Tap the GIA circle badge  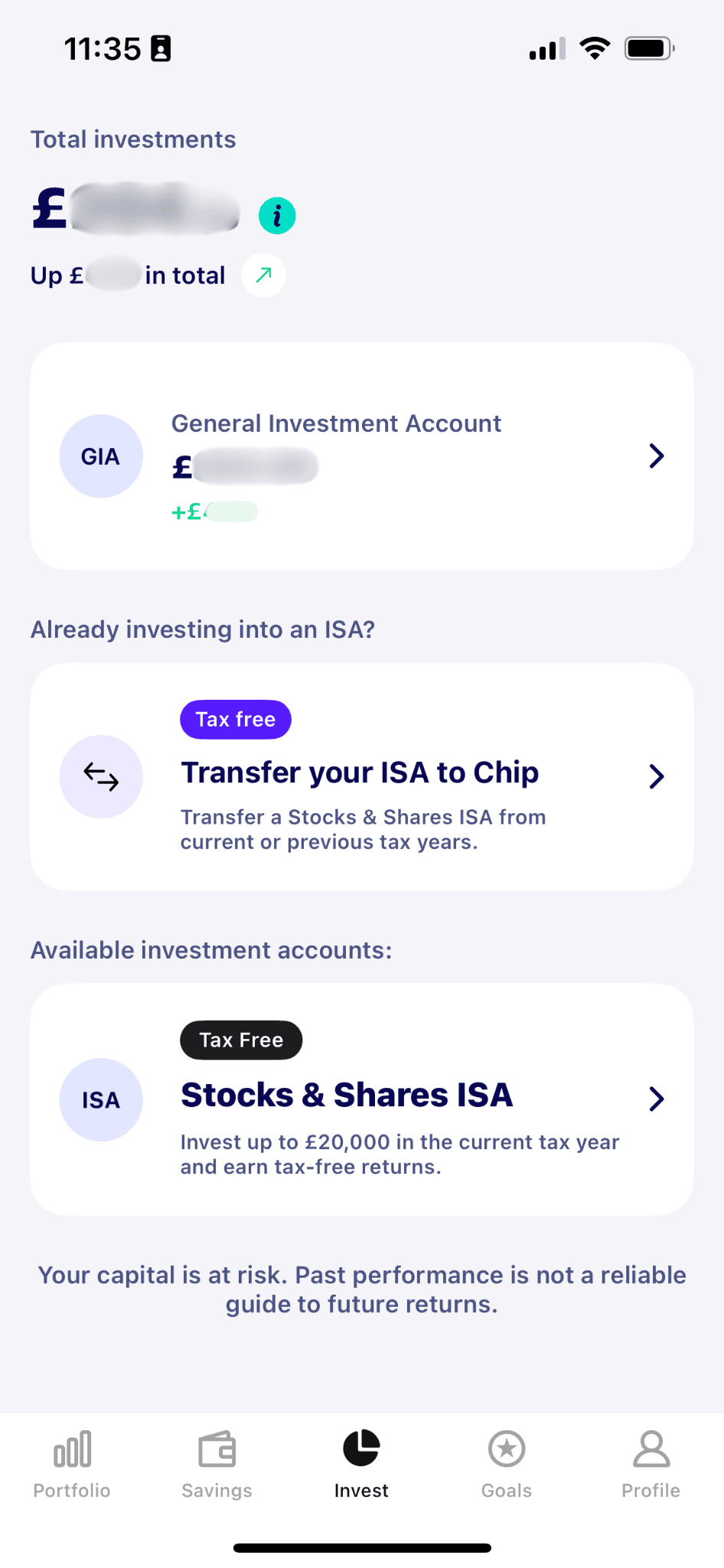(x=101, y=456)
